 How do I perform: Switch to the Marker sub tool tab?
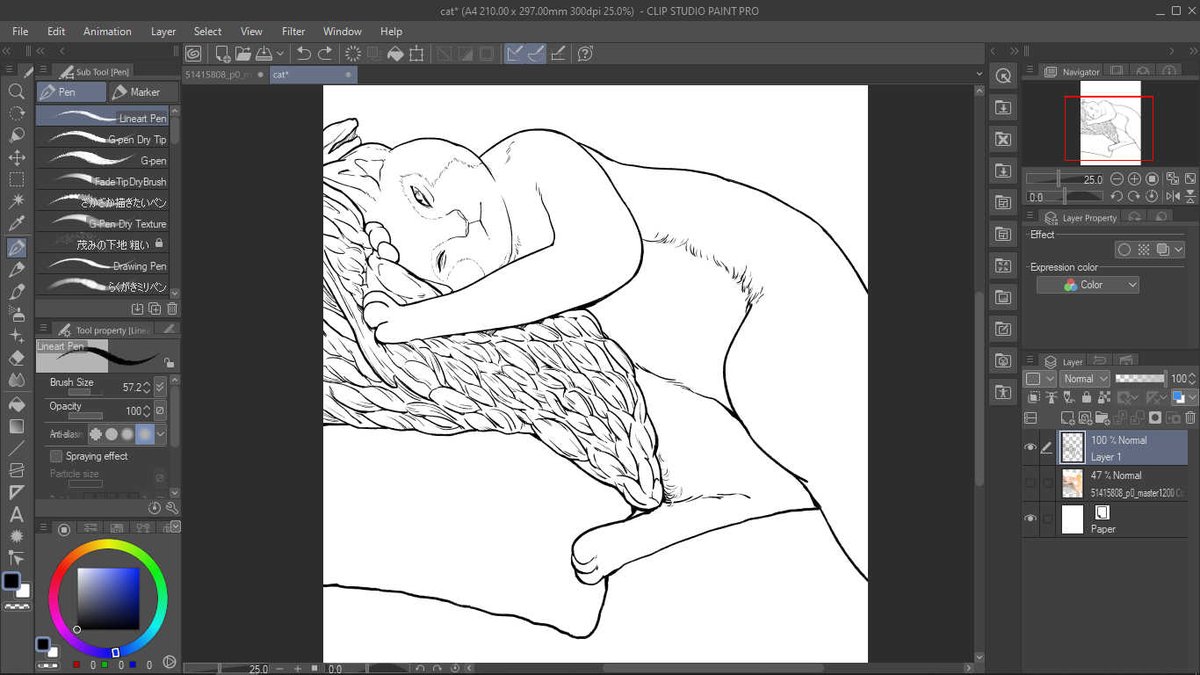tap(144, 92)
